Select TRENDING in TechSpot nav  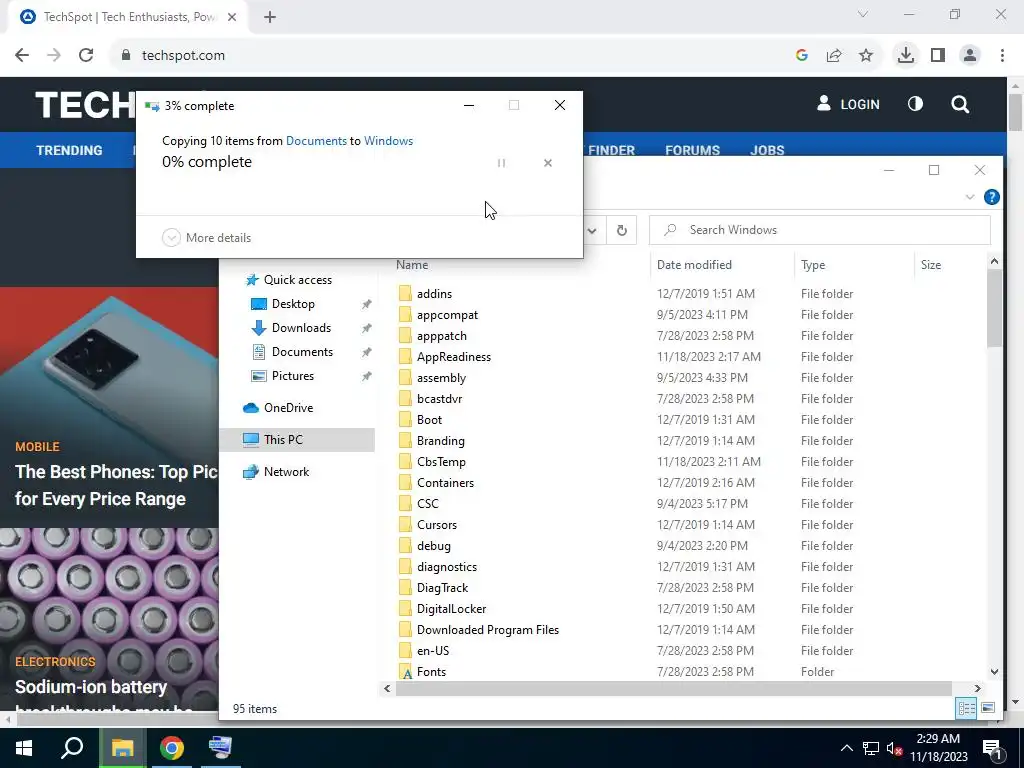(x=69, y=150)
